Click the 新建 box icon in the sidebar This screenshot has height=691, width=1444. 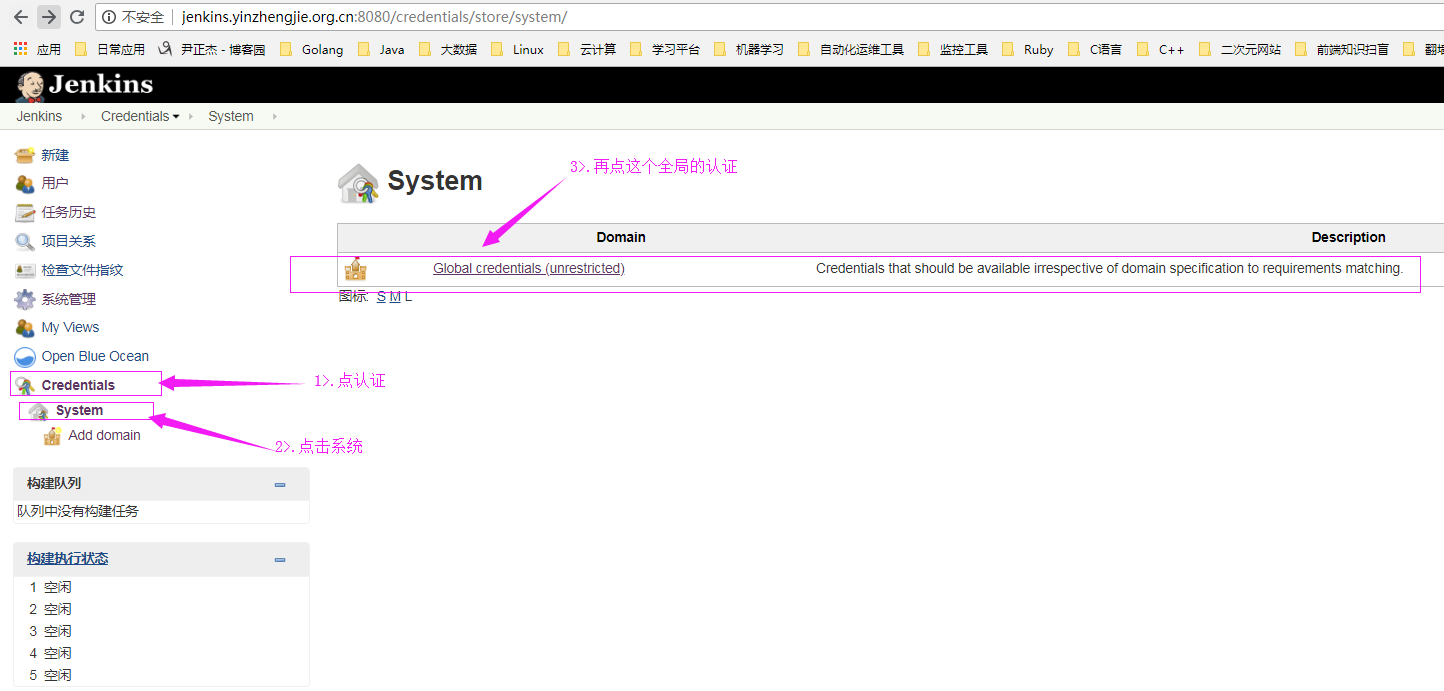coord(25,155)
